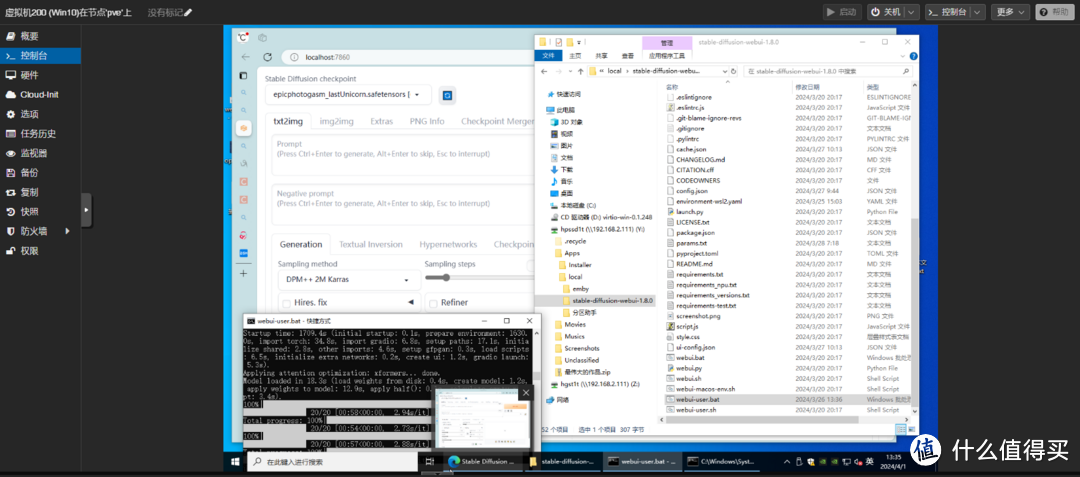
Task: Open the Windows Start menu
Action: [x=234, y=461]
